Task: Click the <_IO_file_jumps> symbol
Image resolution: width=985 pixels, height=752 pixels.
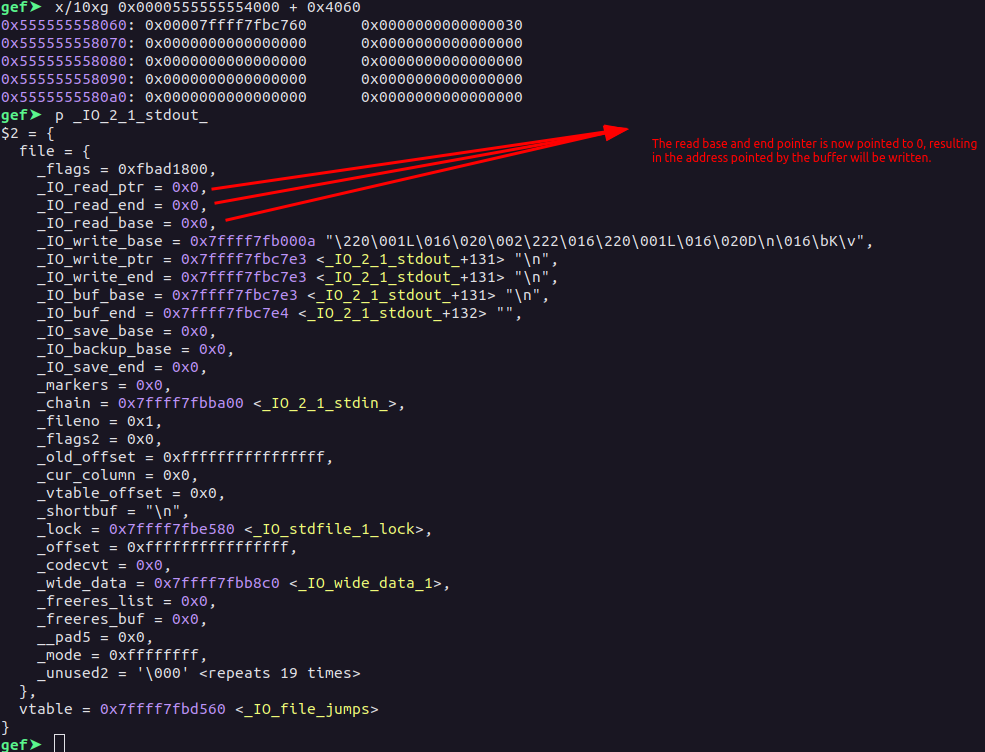Action: (307, 709)
